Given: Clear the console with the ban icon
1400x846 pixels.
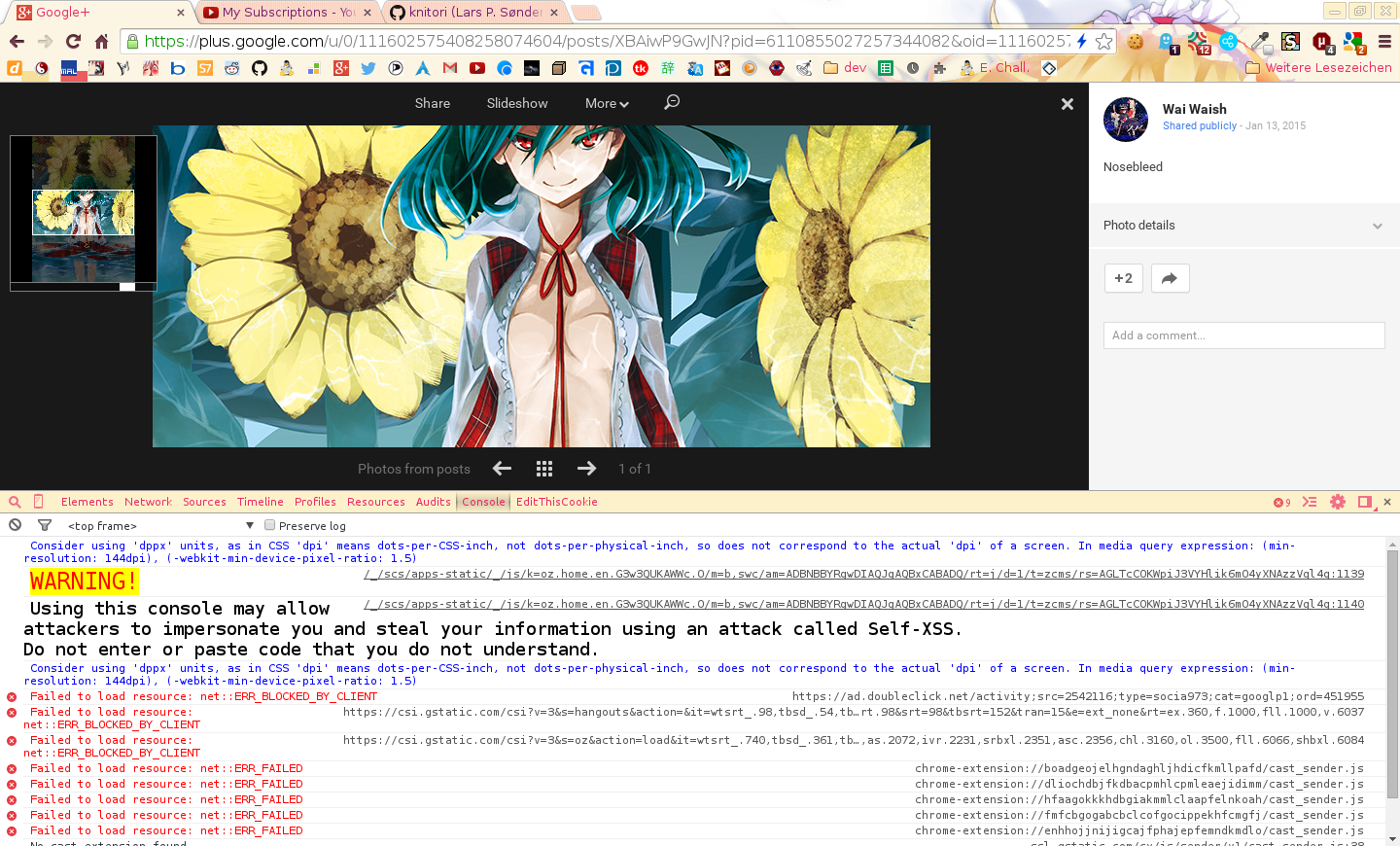Looking at the screenshot, I should coord(15,525).
